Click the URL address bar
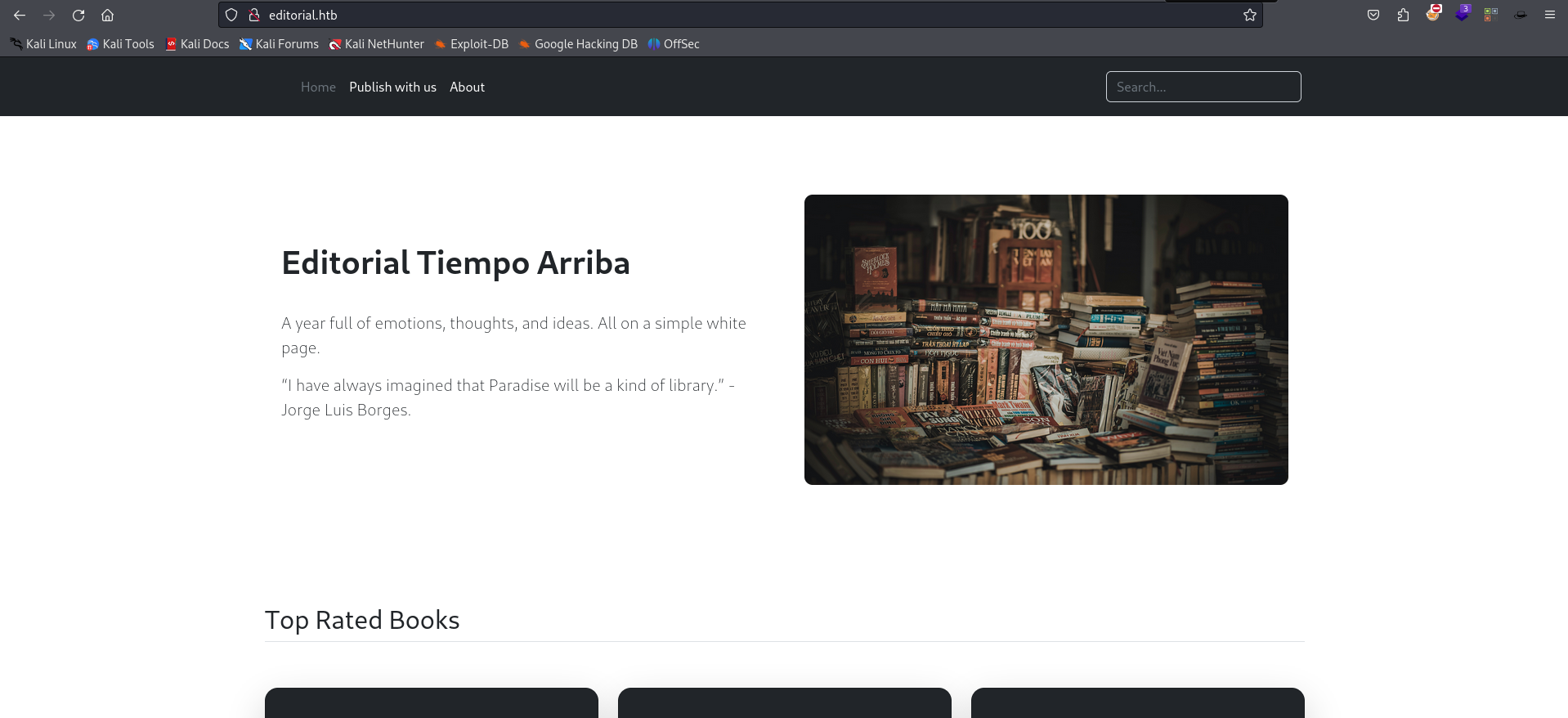 [736, 15]
